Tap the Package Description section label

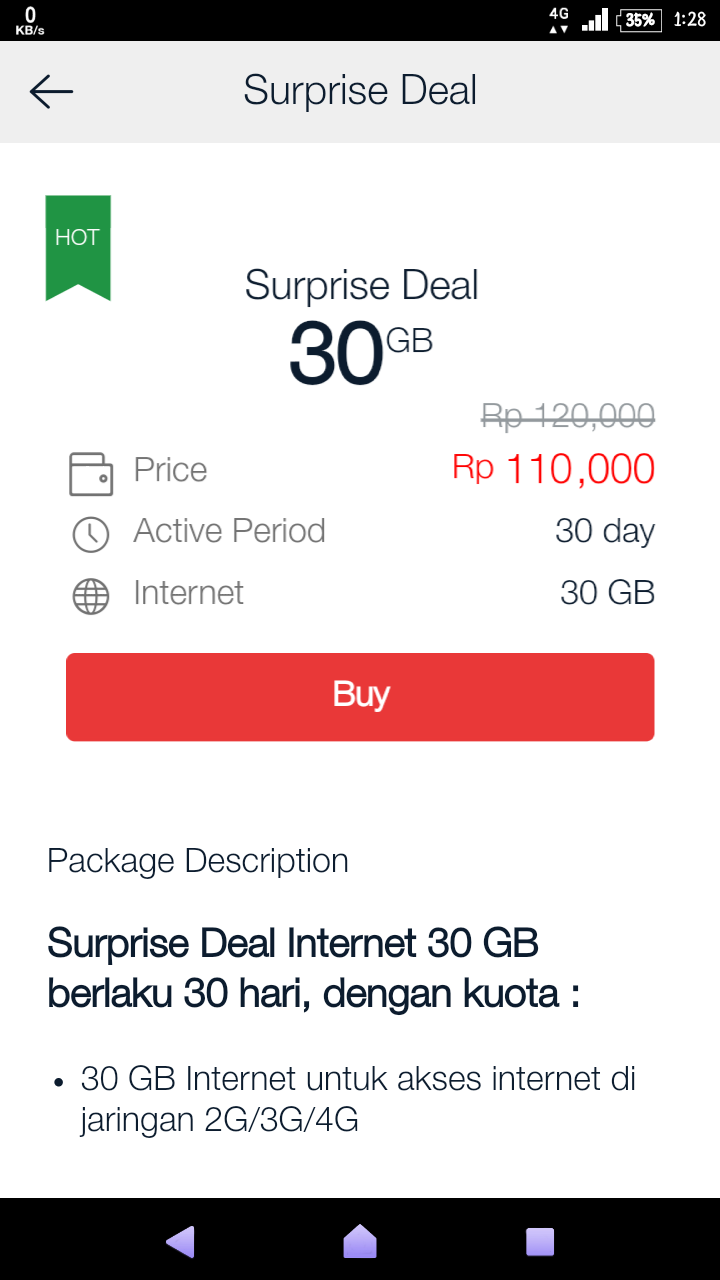(x=198, y=861)
